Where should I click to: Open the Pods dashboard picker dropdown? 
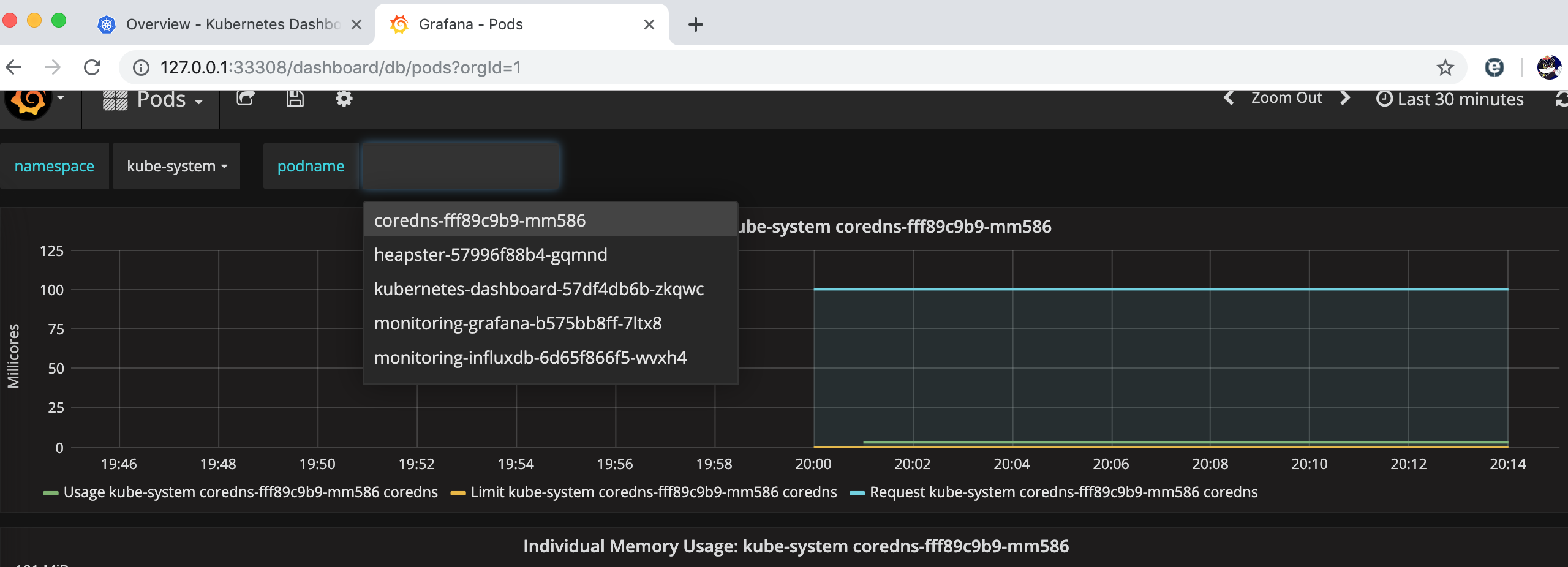pos(152,99)
